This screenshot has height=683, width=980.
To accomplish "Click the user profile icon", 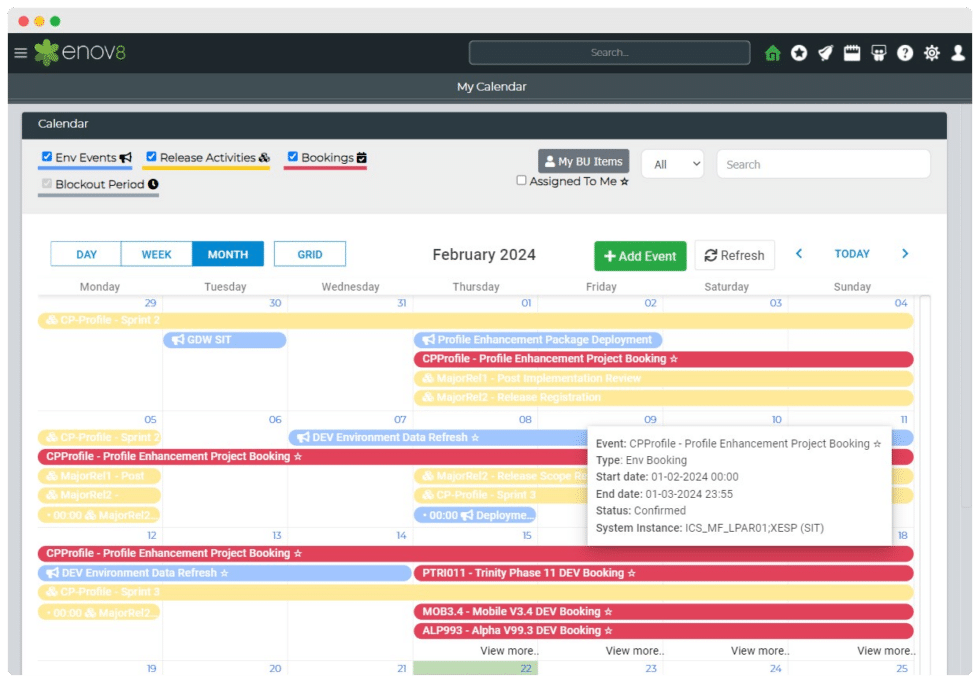I will (957, 53).
